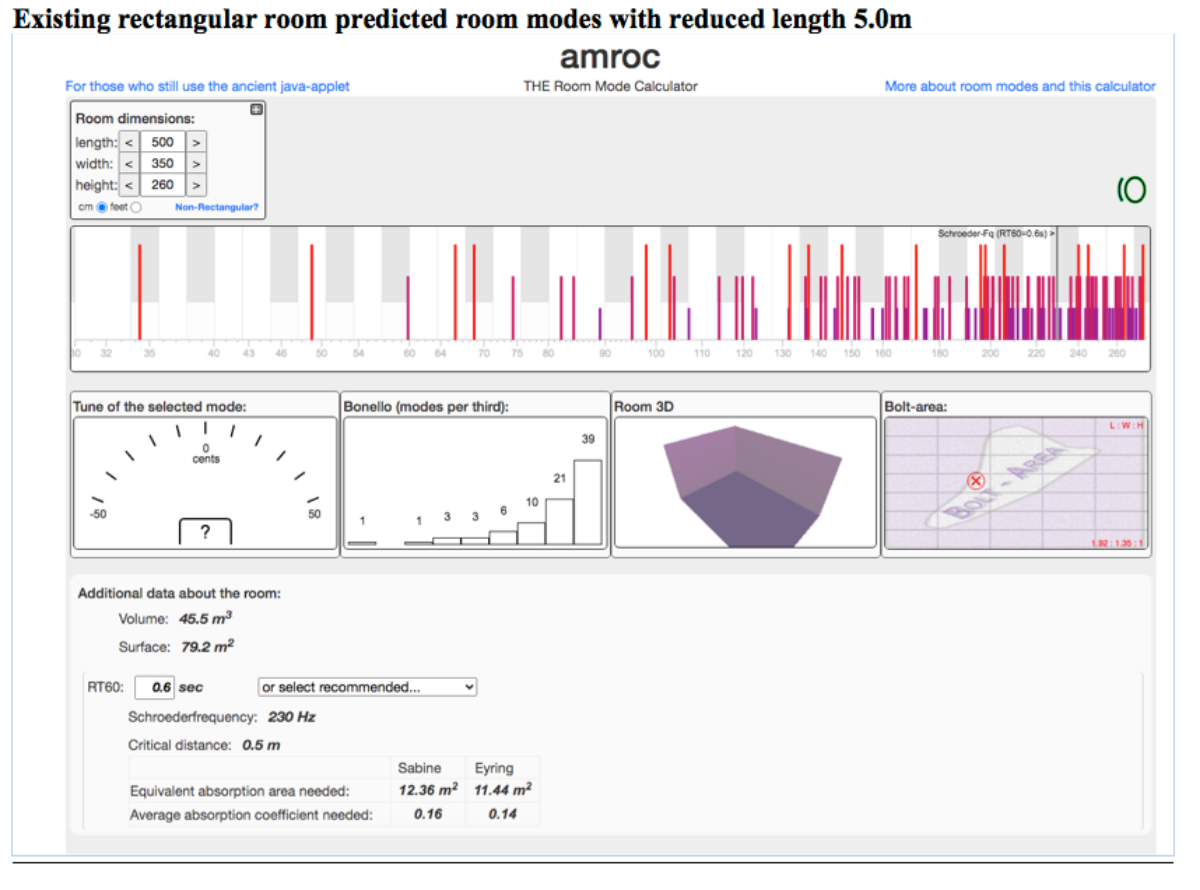Screen dimensions: 1200x890
Task: Click the tallest Bonello bar labeled 39
Action: (587, 502)
